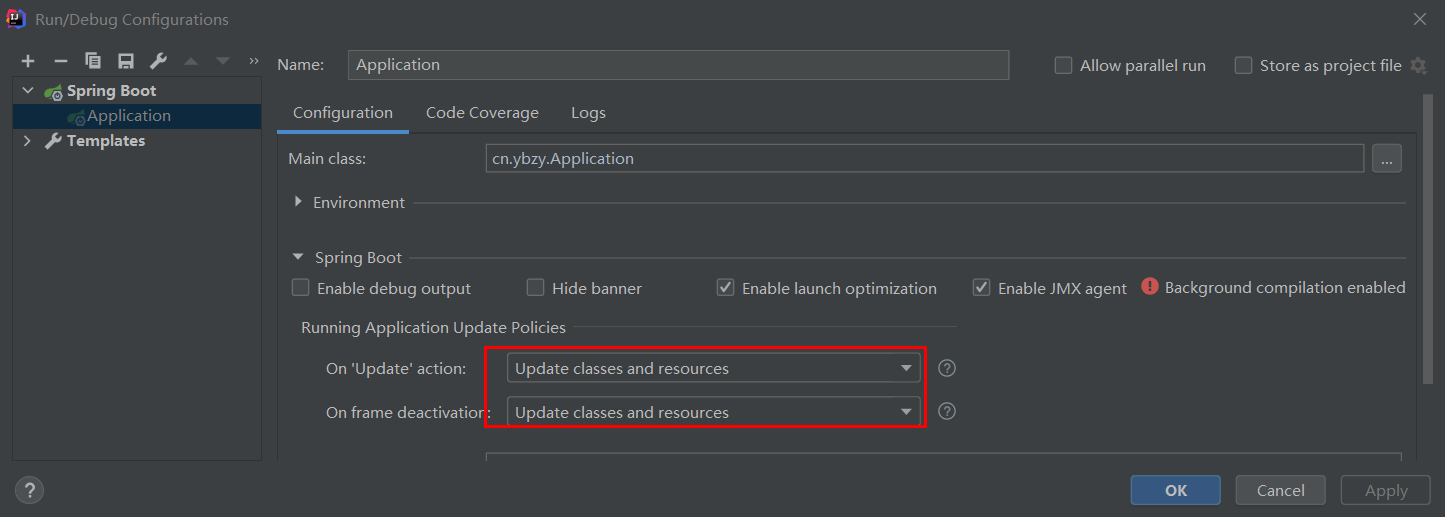This screenshot has width=1445, height=517.
Task: Click the Name input field
Action: point(679,65)
